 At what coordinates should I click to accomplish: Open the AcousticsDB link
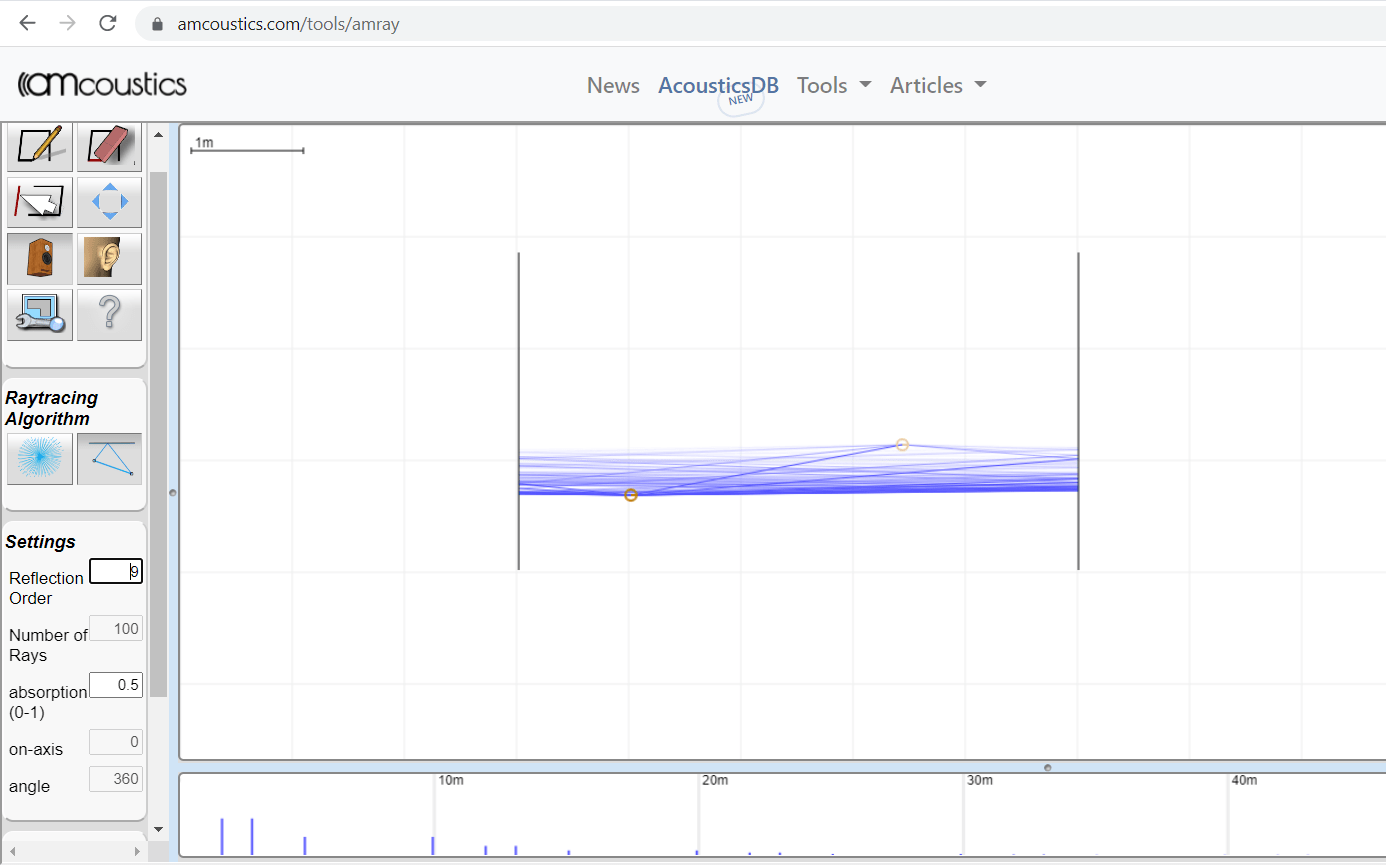[718, 86]
